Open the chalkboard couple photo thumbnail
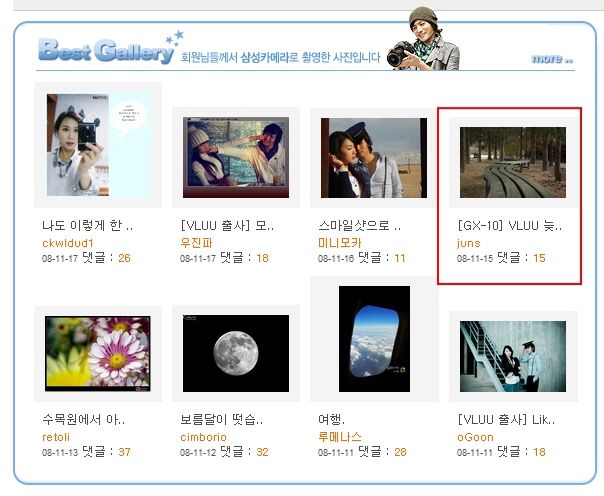 tap(236, 158)
